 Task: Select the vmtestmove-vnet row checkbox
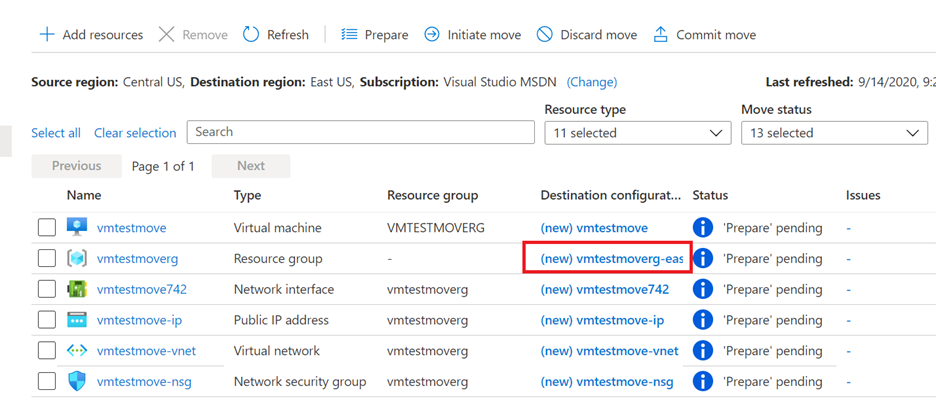click(x=47, y=351)
